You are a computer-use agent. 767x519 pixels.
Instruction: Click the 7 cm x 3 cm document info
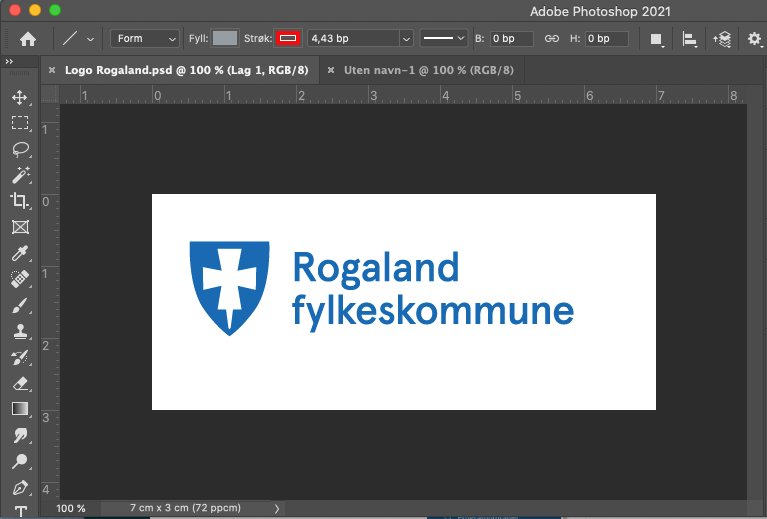click(x=185, y=508)
